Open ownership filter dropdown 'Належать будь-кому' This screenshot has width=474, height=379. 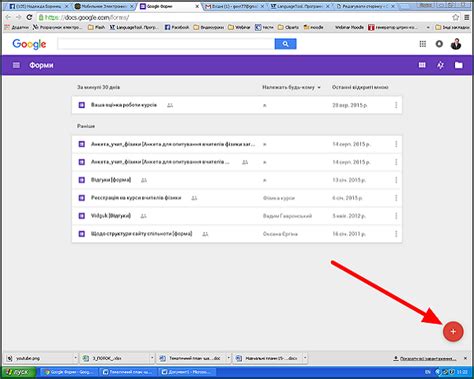tap(291, 87)
